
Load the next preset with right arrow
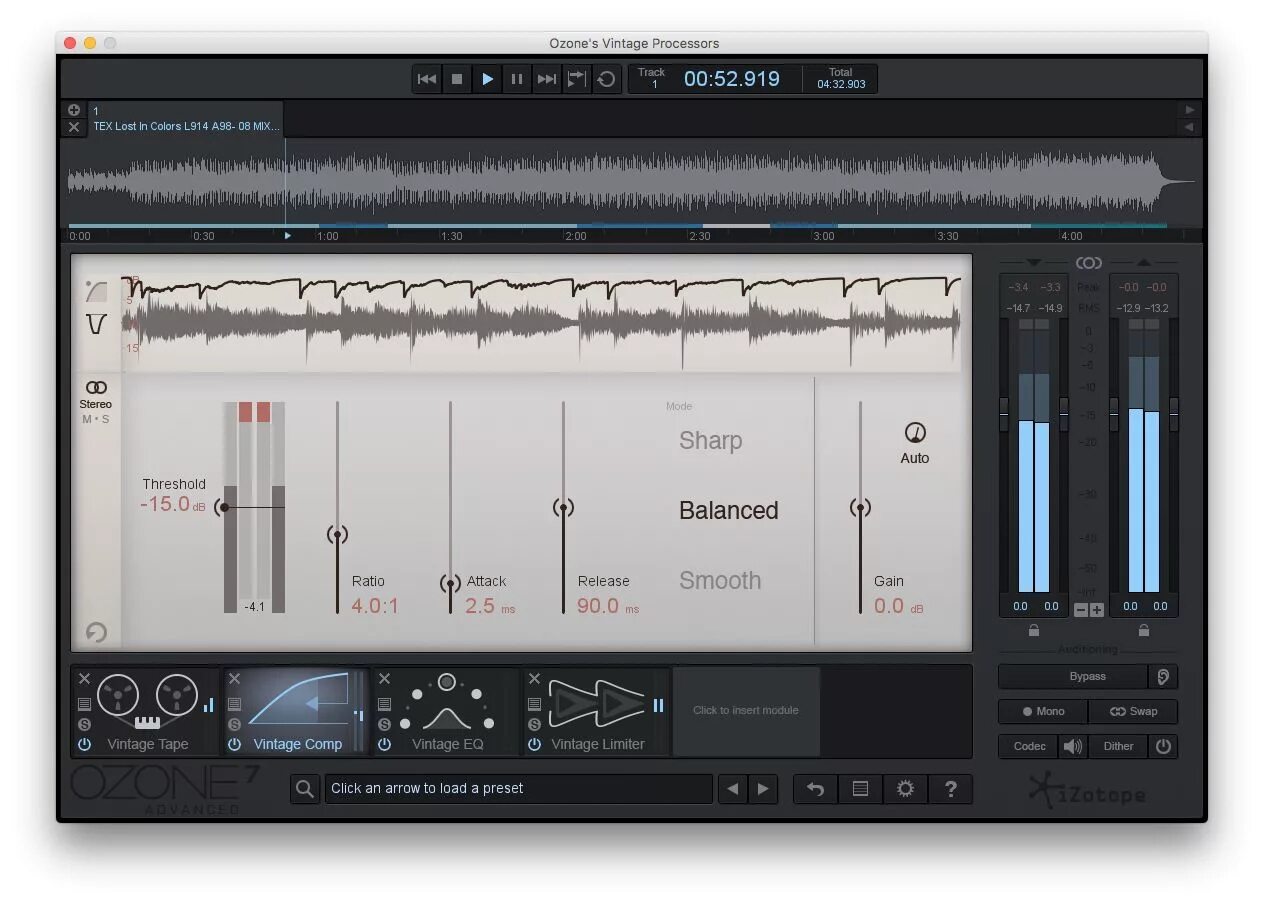pyautogui.click(x=763, y=789)
